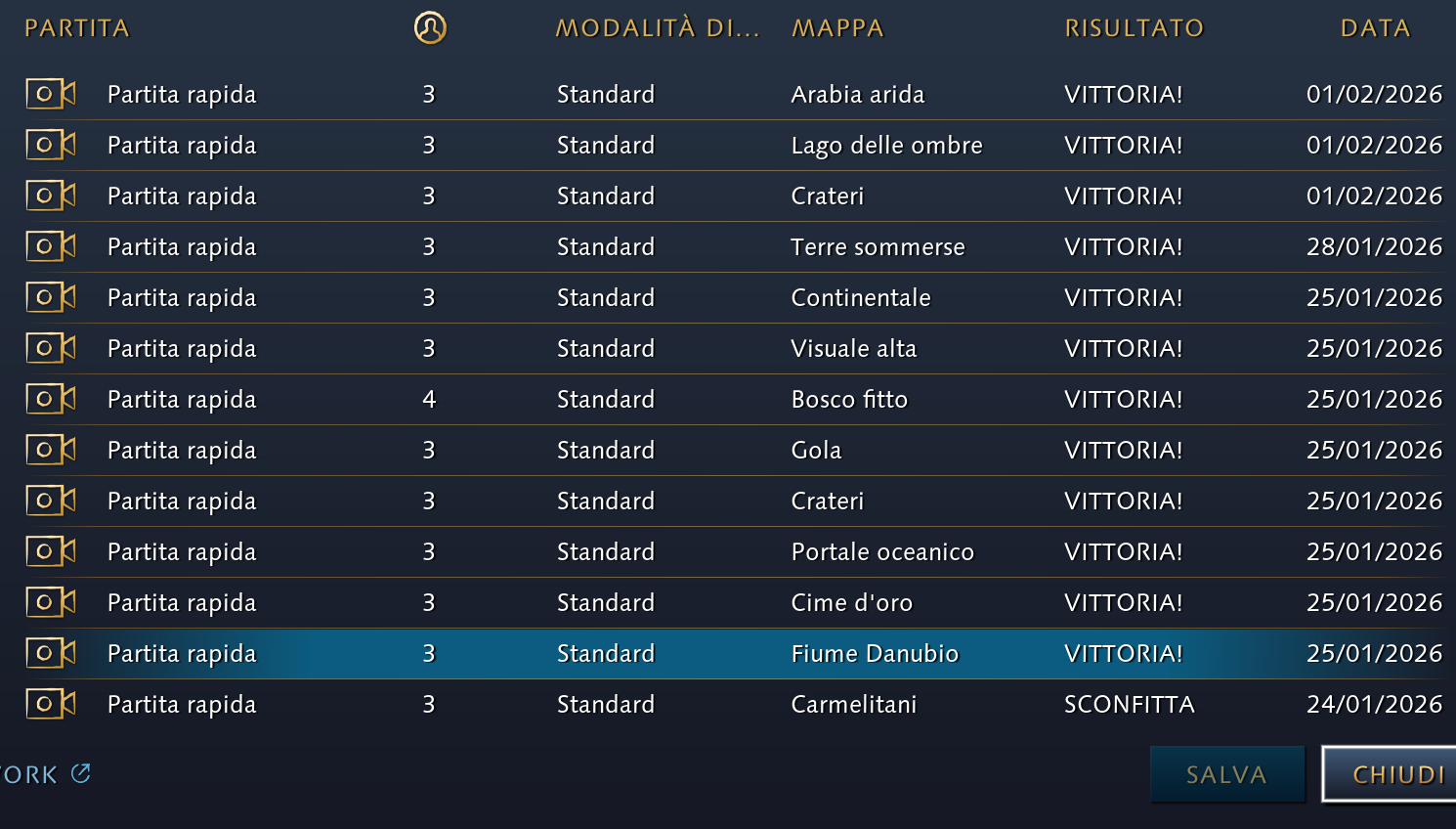Open the replay icon for Terre sommerse match
This screenshot has height=829, width=1456.
coord(50,246)
